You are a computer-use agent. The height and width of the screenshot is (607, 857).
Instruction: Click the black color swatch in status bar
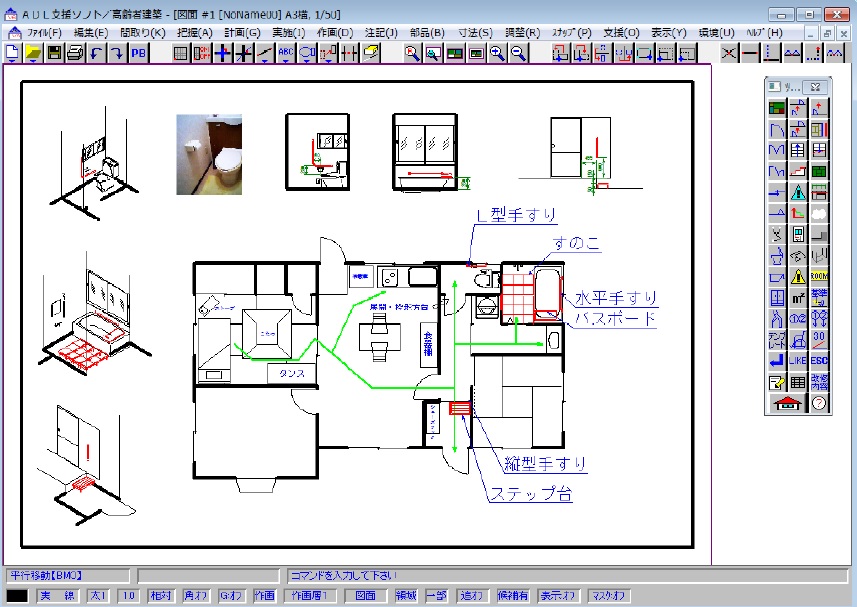(18, 596)
